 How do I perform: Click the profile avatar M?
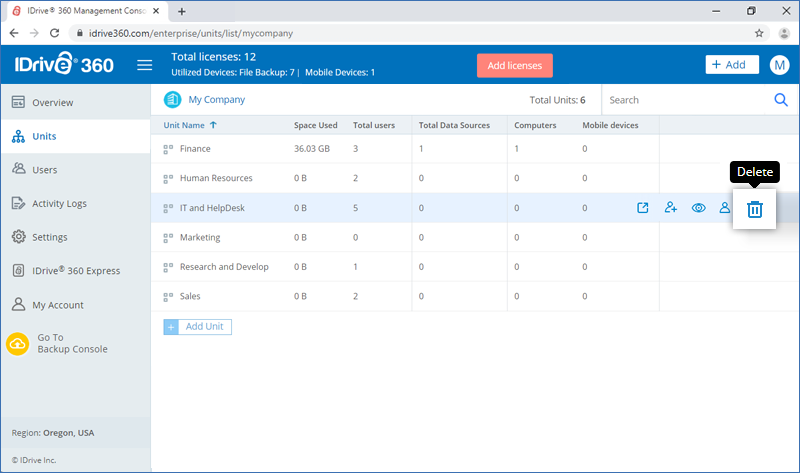click(x=779, y=65)
